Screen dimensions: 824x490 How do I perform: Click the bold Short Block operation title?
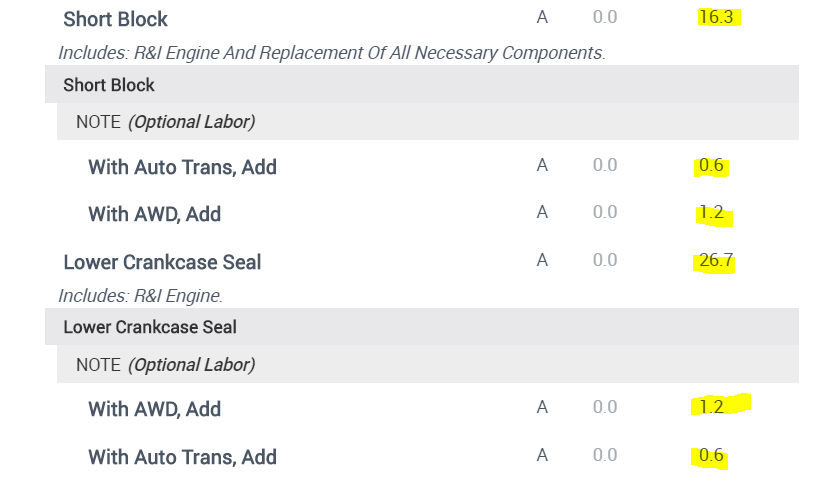[115, 19]
